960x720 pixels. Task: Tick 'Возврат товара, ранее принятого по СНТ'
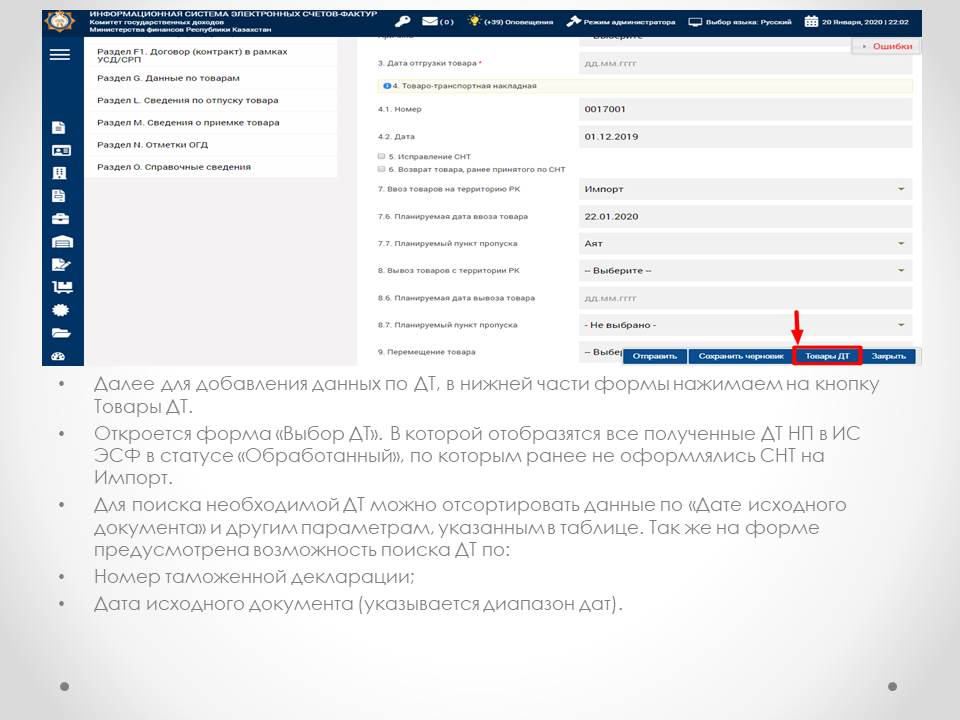pyautogui.click(x=381, y=169)
